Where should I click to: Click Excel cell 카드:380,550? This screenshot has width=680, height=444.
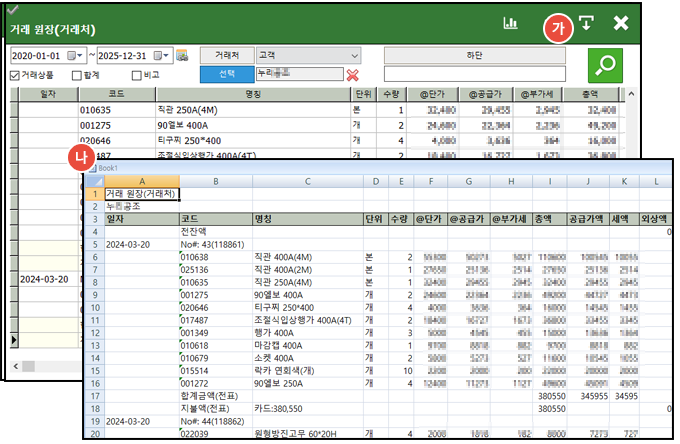[307, 409]
